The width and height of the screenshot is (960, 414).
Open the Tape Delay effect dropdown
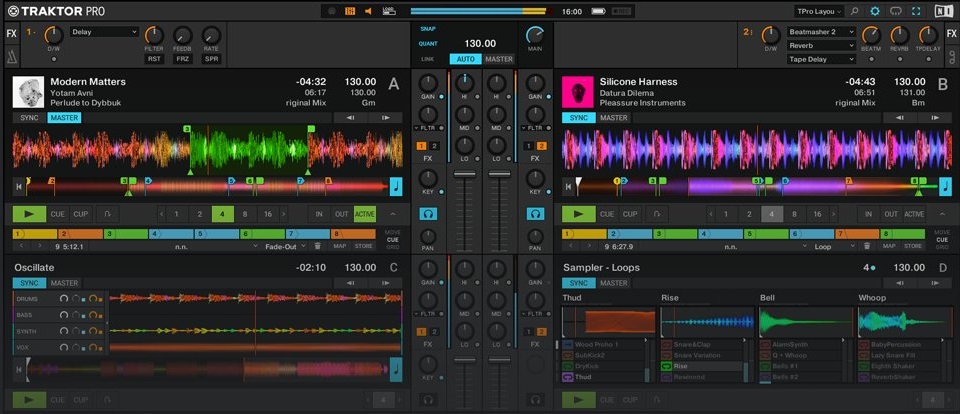tap(821, 59)
